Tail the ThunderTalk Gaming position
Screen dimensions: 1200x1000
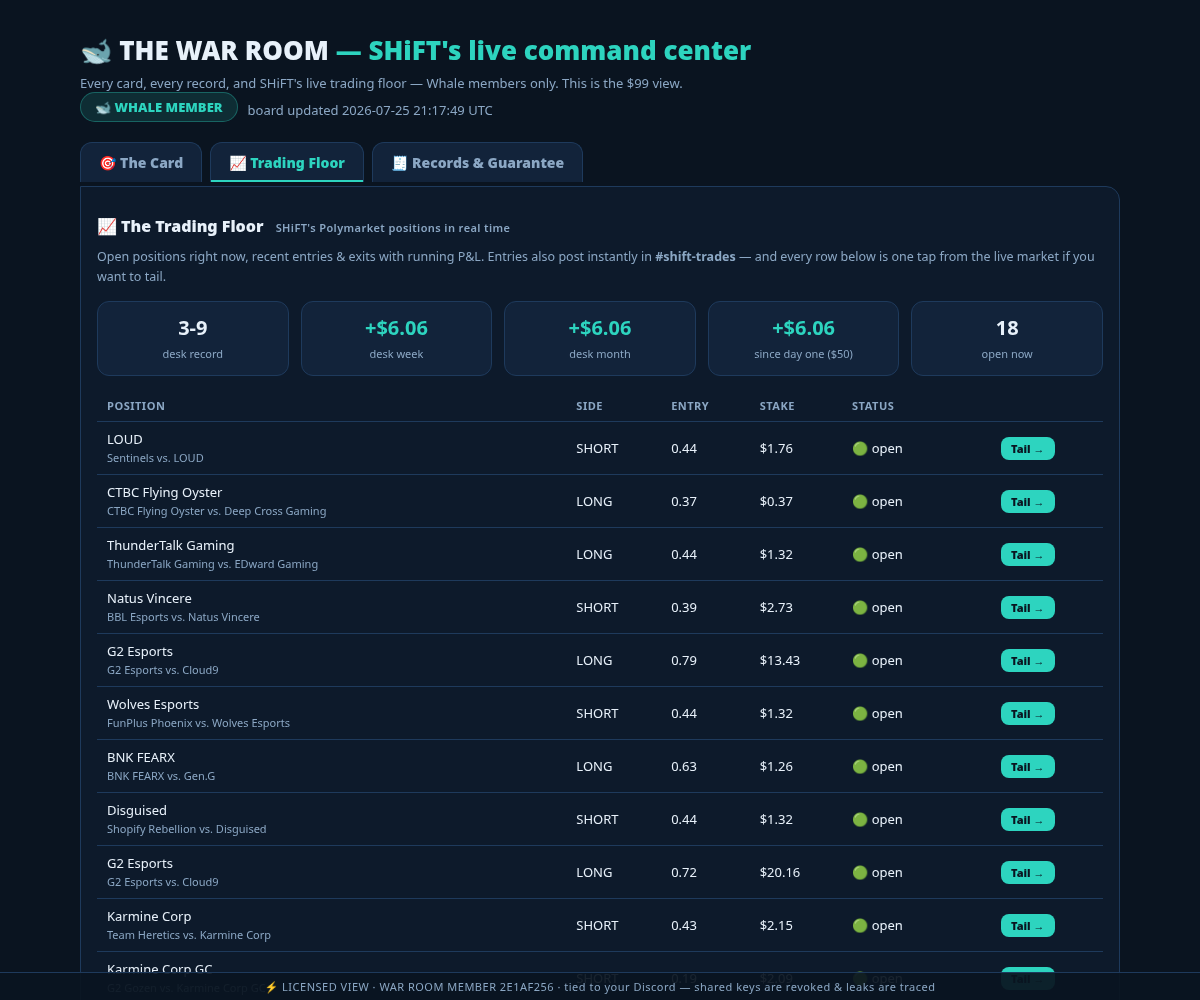pos(1027,555)
